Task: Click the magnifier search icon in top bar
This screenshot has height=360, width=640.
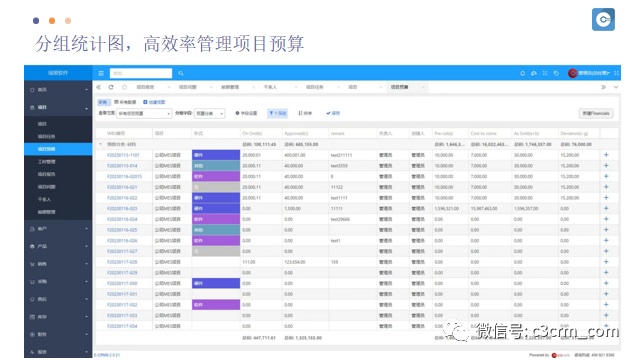Action: (x=181, y=73)
